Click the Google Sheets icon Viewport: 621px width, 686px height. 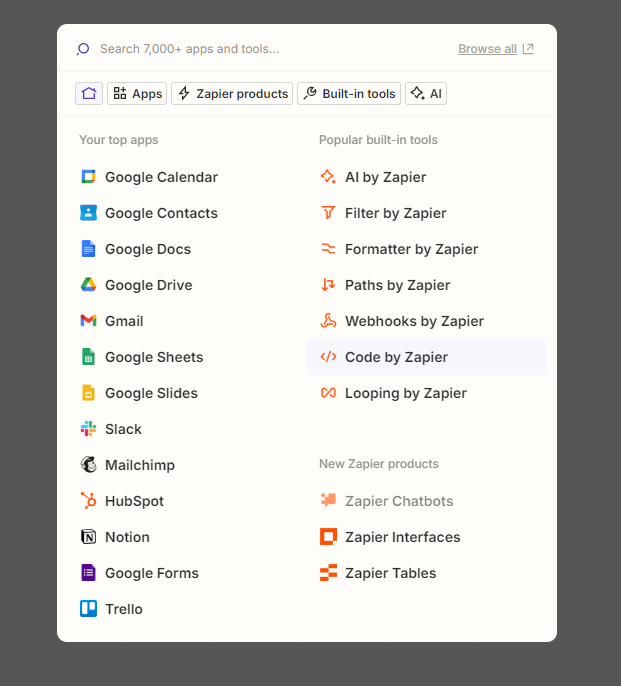point(88,357)
